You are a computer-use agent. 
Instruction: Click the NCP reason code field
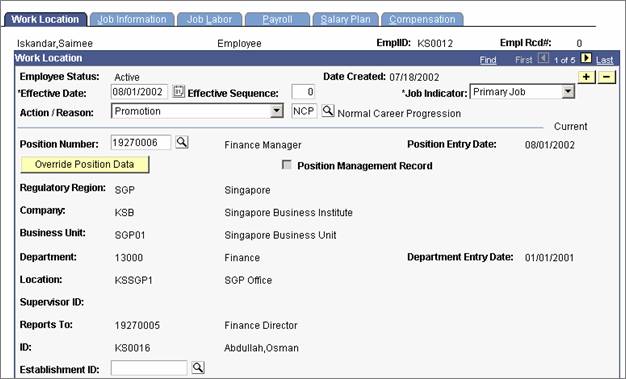pyautogui.click(x=304, y=111)
